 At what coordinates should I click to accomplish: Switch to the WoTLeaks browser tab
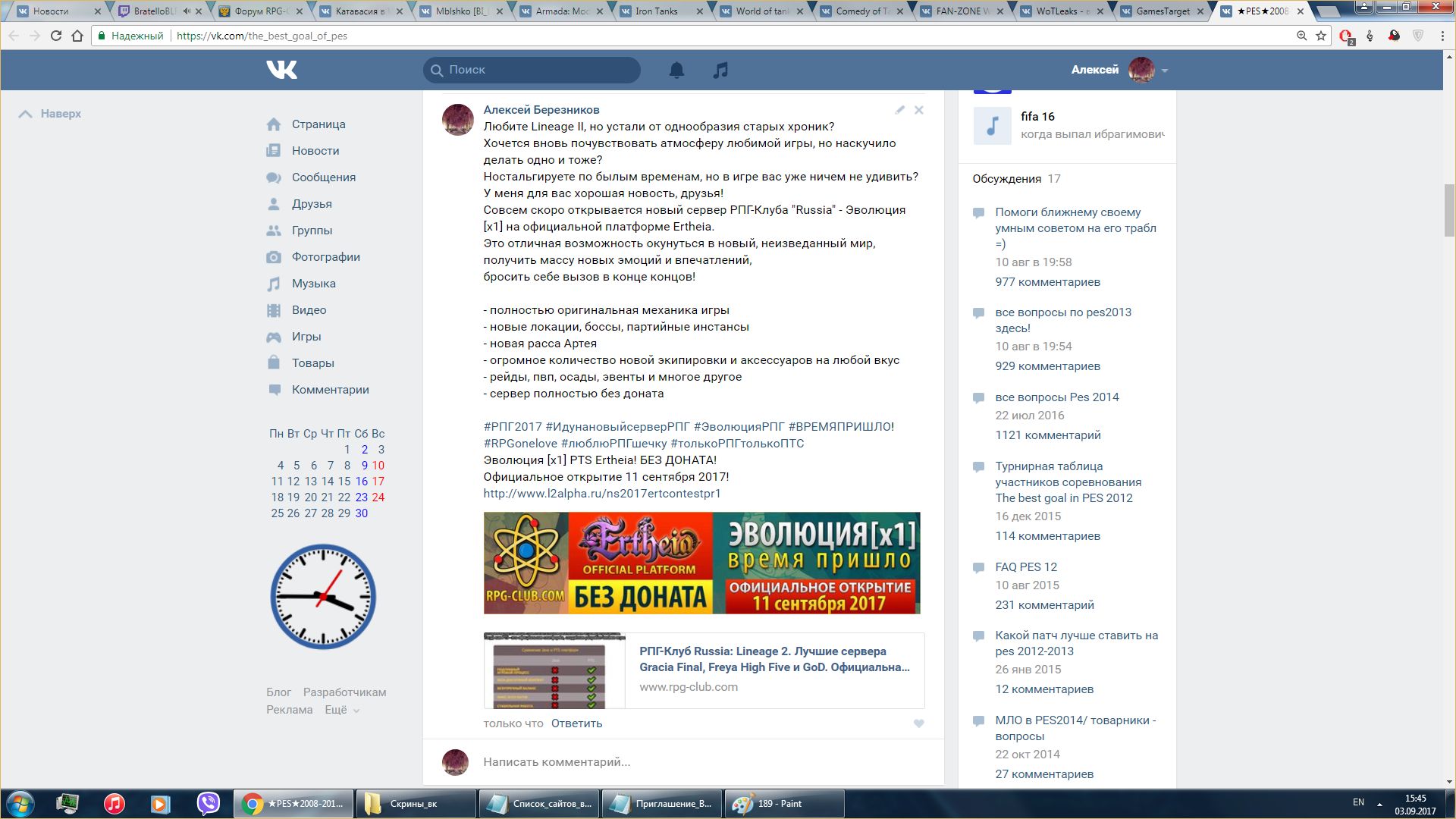(x=1062, y=11)
